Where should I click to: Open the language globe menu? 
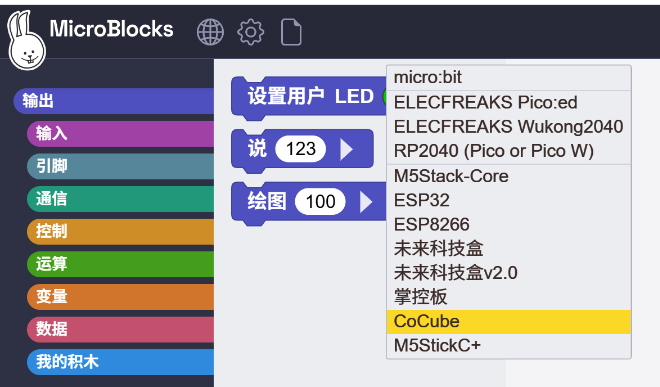pyautogui.click(x=210, y=32)
